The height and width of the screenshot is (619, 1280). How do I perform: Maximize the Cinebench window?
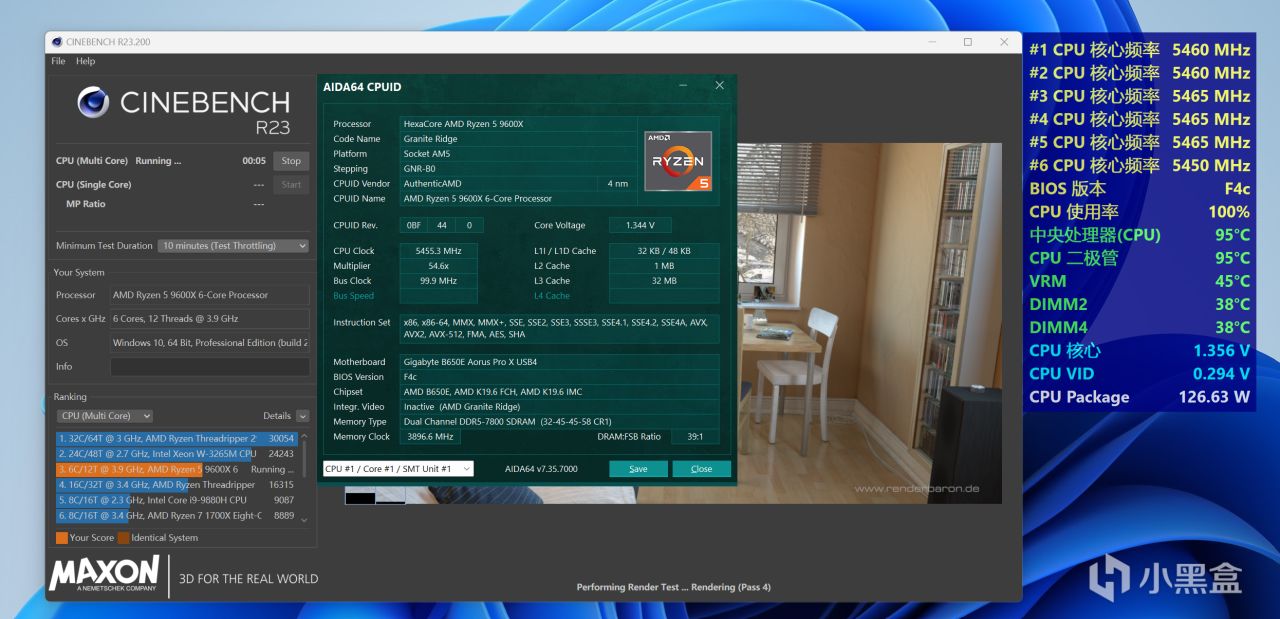tap(967, 42)
